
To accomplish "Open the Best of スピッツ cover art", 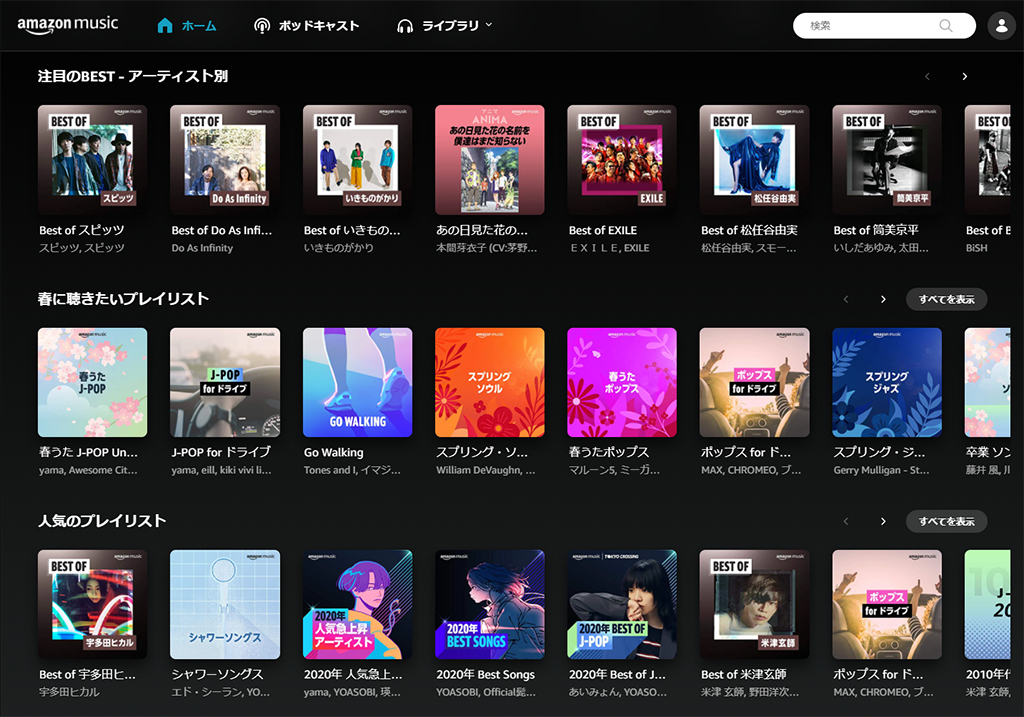I will tap(92, 160).
